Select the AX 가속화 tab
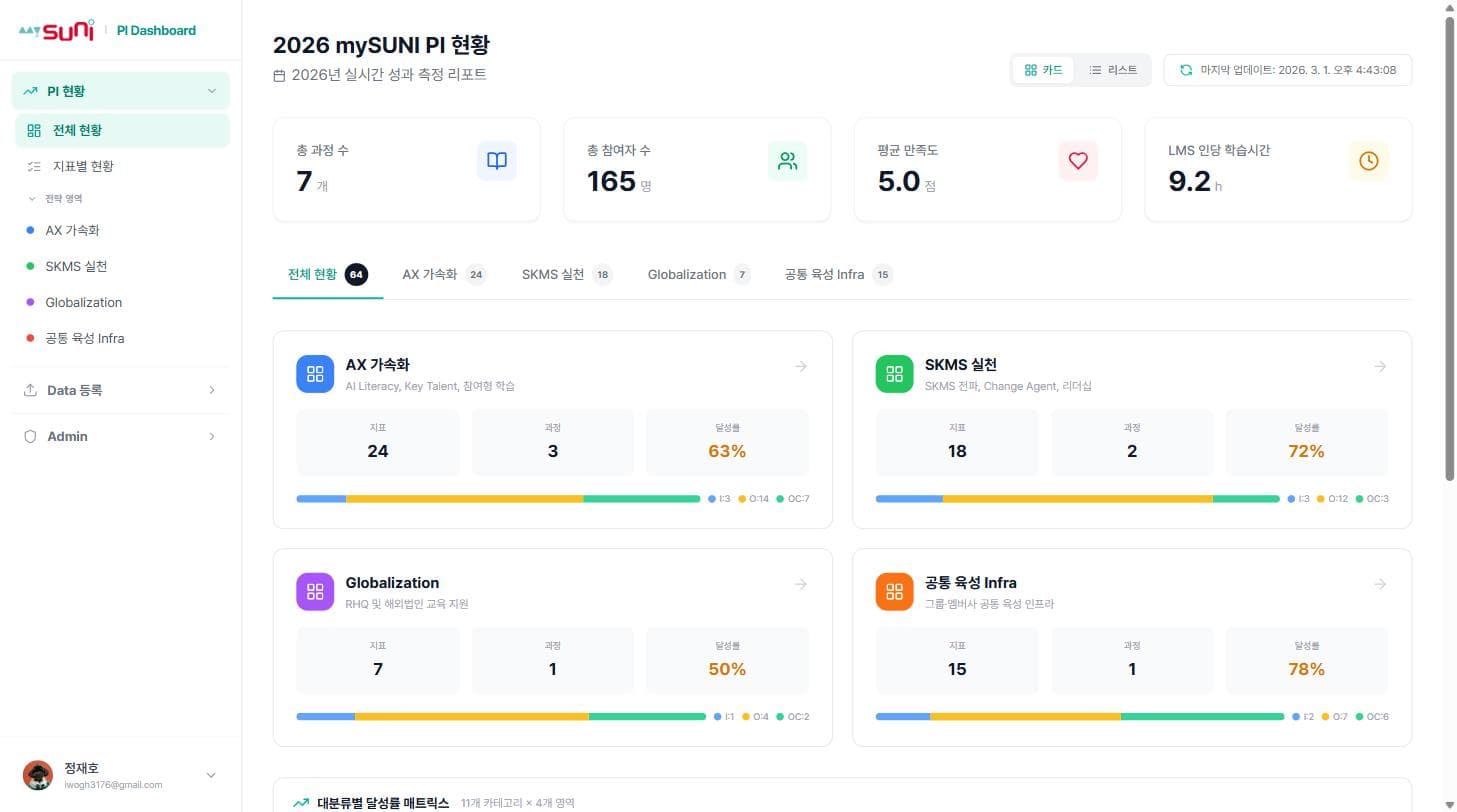The image size is (1457, 812). coord(444,274)
